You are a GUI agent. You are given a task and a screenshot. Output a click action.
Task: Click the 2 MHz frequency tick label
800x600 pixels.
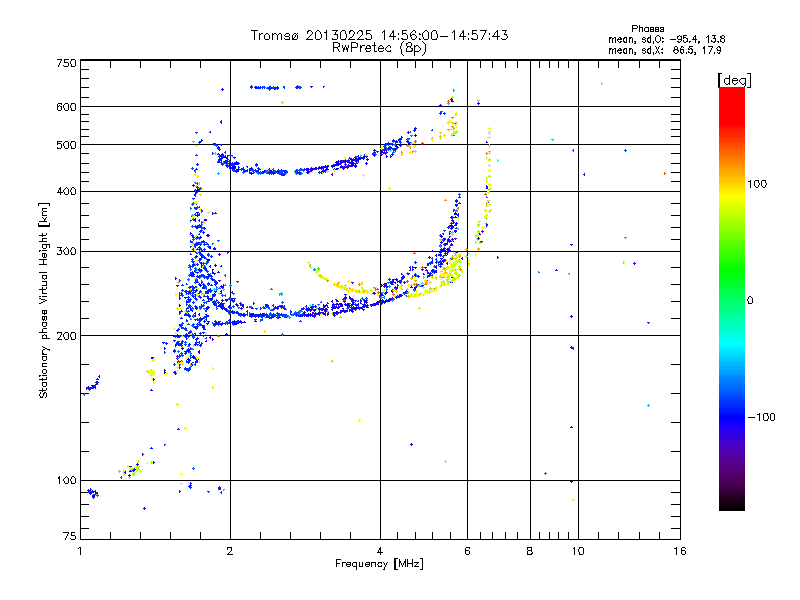230,551
